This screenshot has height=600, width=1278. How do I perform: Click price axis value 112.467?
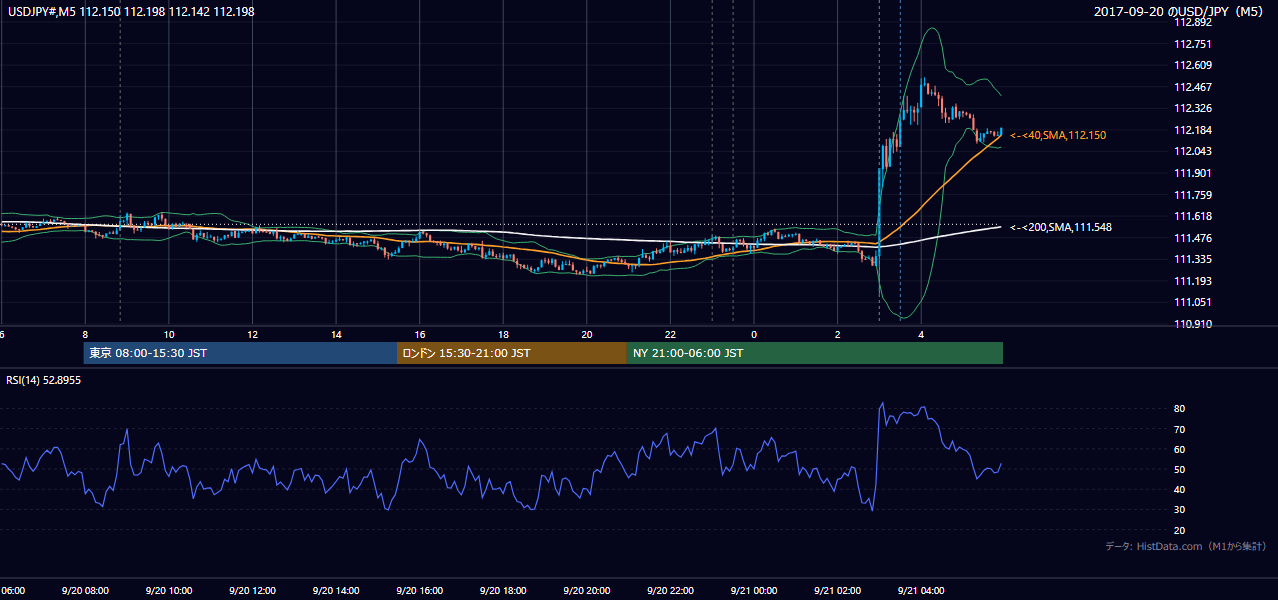[1195, 87]
